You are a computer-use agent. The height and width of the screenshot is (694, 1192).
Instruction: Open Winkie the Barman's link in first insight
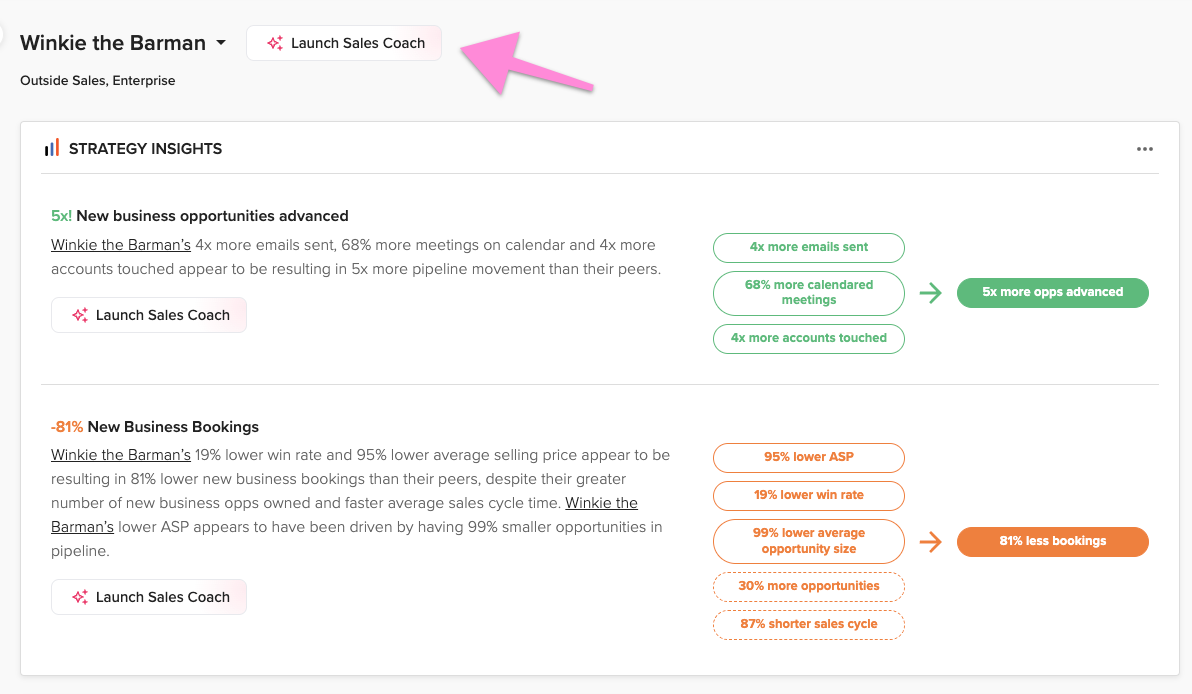(x=121, y=245)
